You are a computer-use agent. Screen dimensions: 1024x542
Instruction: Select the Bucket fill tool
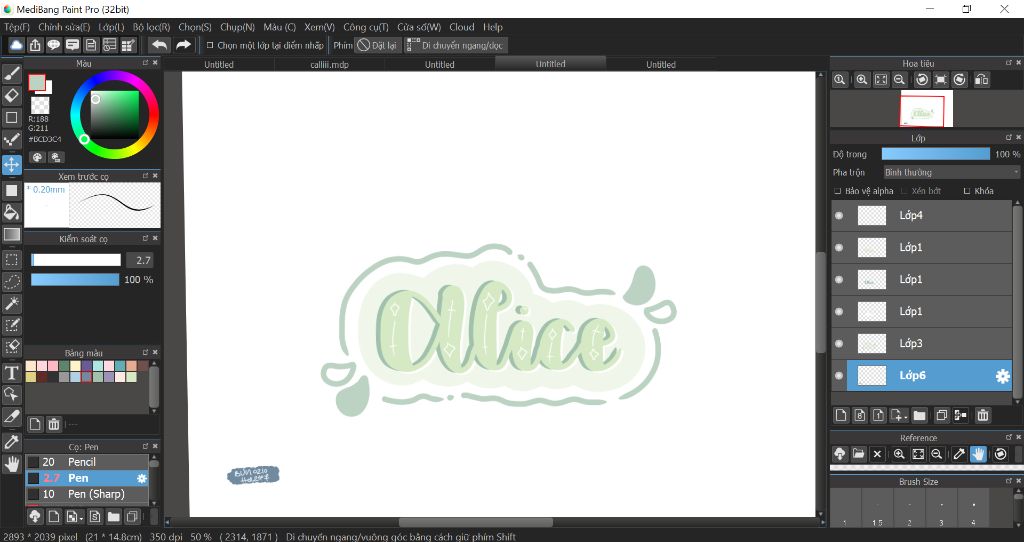tap(12, 212)
